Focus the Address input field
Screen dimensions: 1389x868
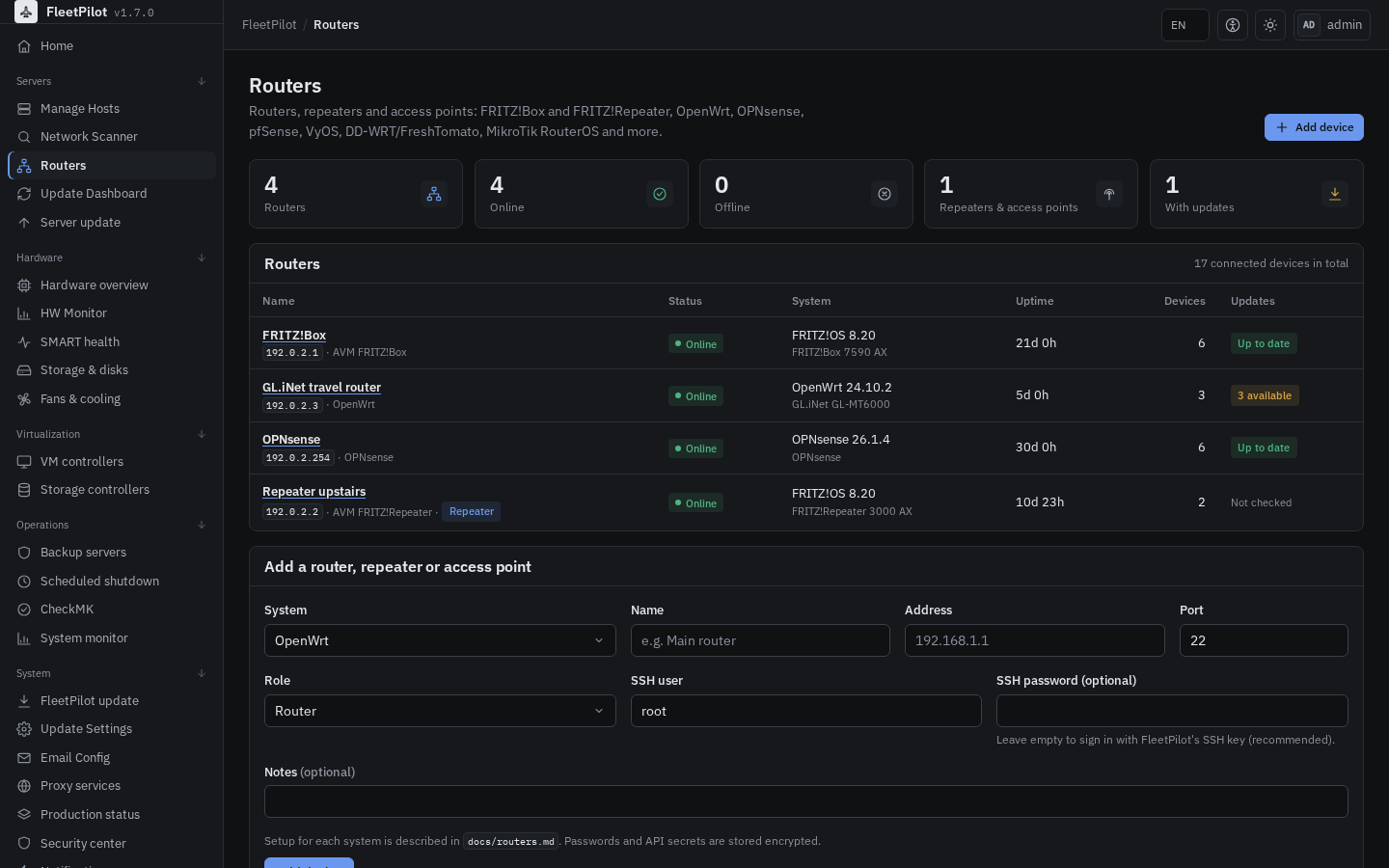1035,640
